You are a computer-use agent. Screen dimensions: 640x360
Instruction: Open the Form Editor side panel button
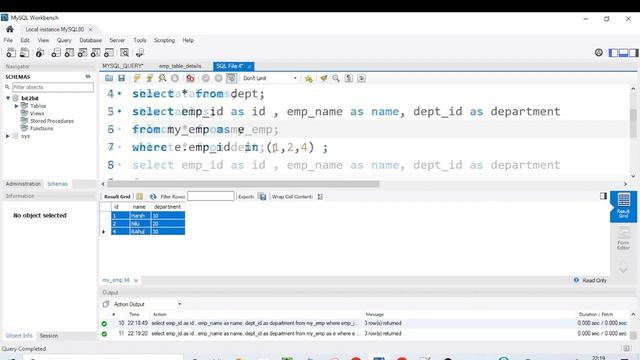pyautogui.click(x=623, y=239)
